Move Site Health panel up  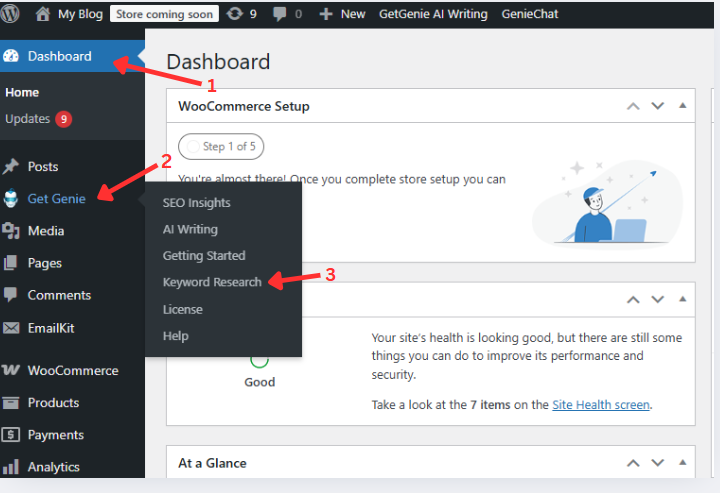click(x=633, y=300)
